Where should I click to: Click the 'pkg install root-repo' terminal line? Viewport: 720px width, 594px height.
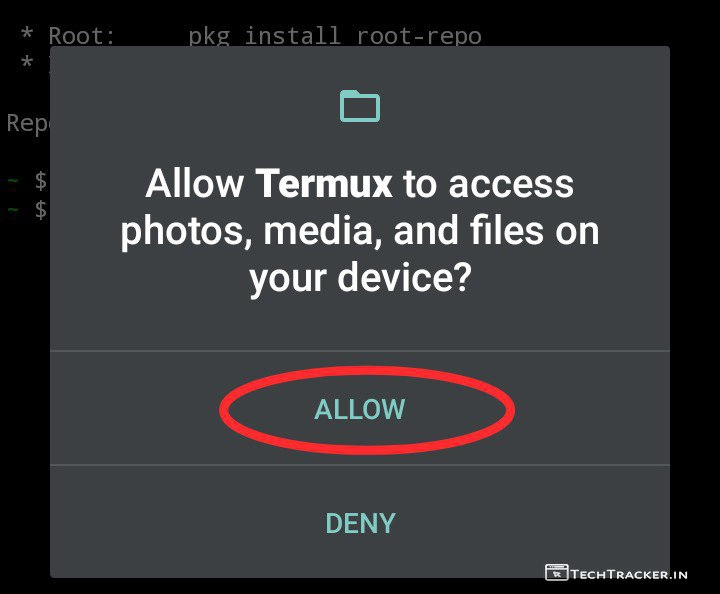[x=335, y=36]
